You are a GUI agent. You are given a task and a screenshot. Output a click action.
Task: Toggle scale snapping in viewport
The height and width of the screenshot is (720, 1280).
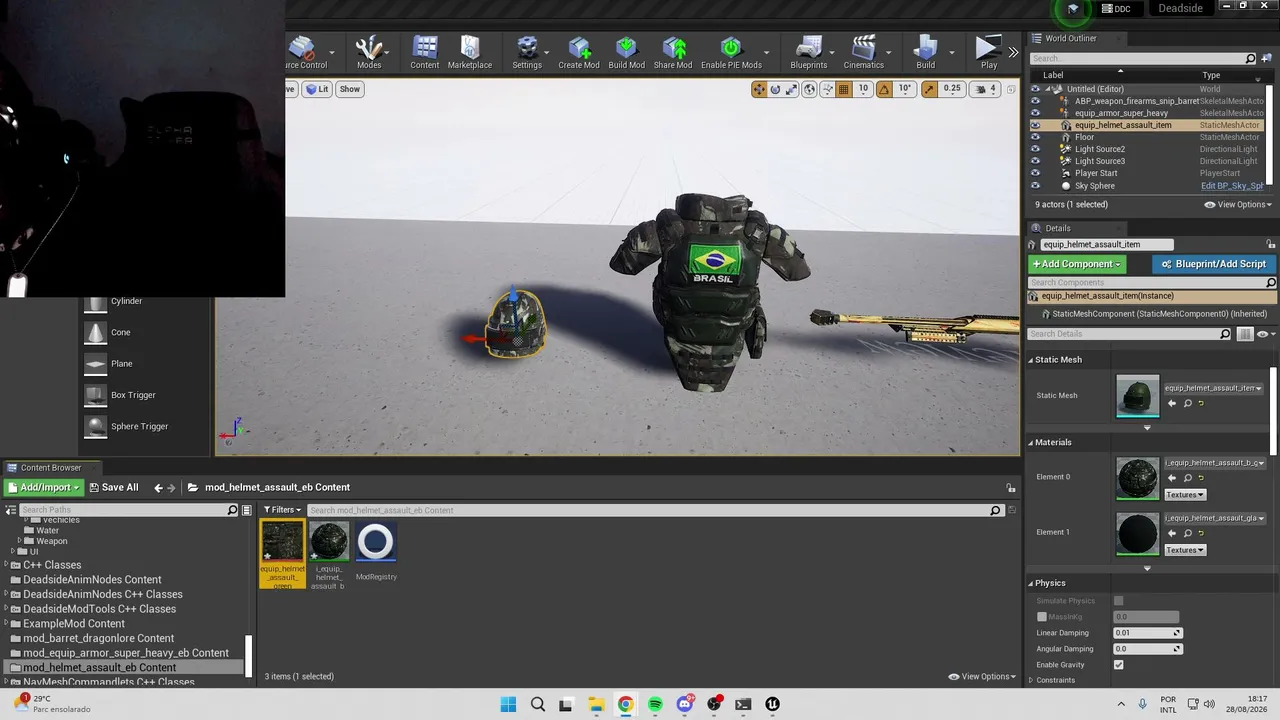929,89
